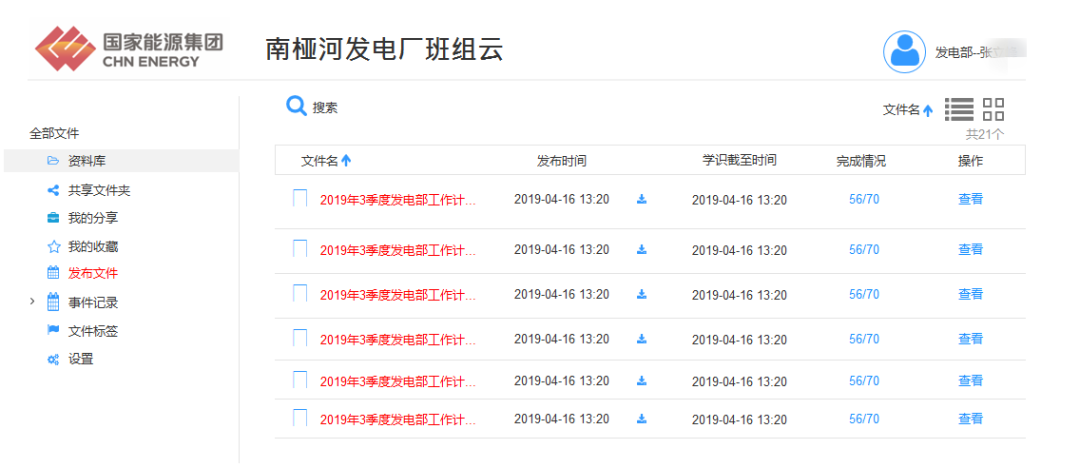
Task: Open 我的收藏 in the sidebar
Action: [92, 246]
